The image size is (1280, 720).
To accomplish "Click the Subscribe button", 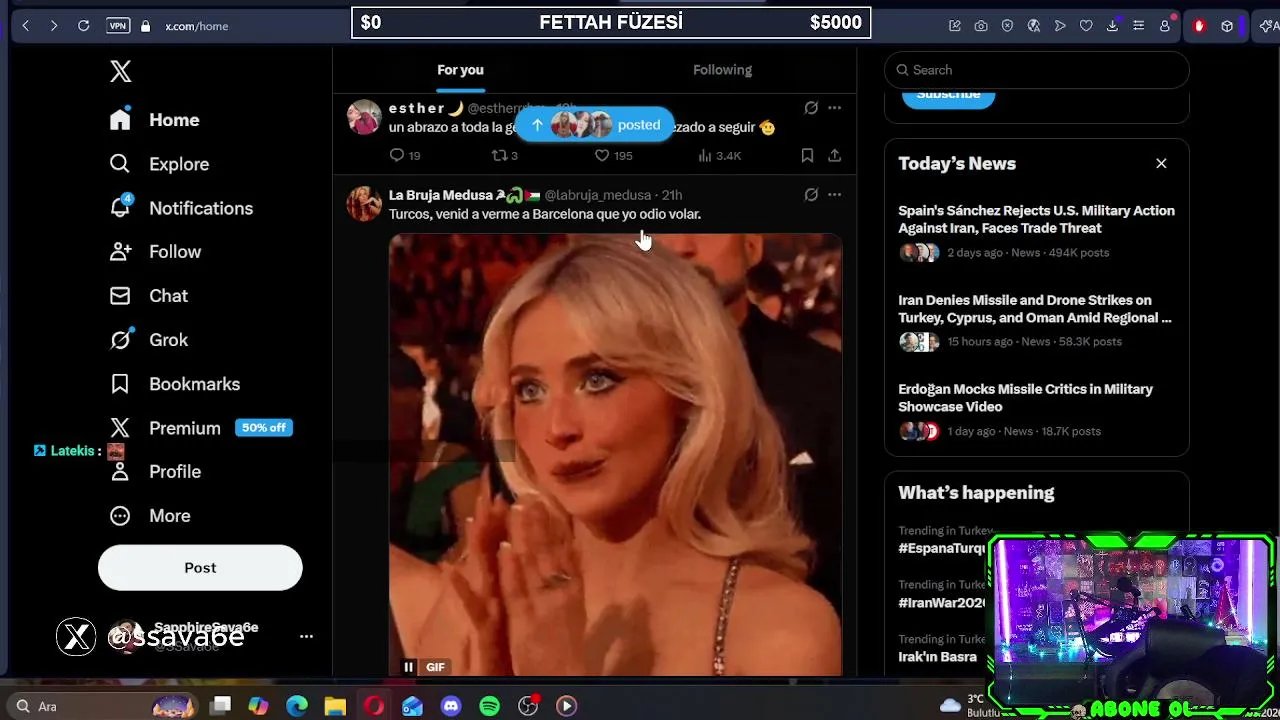I will [948, 97].
